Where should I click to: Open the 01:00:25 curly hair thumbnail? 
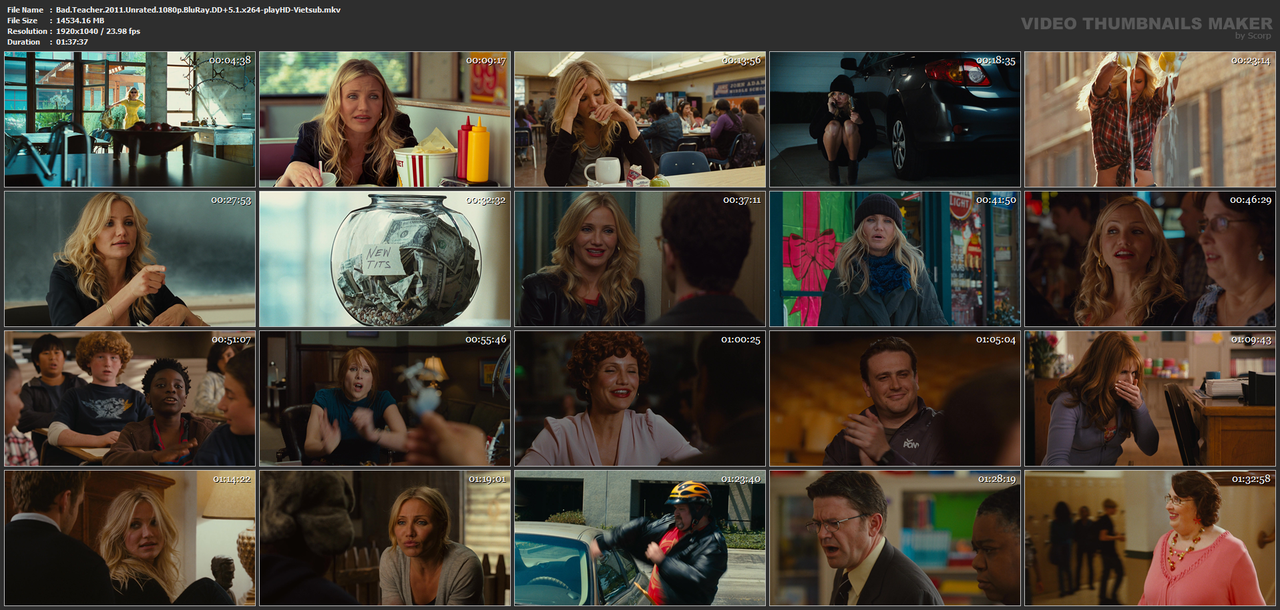(x=640, y=398)
